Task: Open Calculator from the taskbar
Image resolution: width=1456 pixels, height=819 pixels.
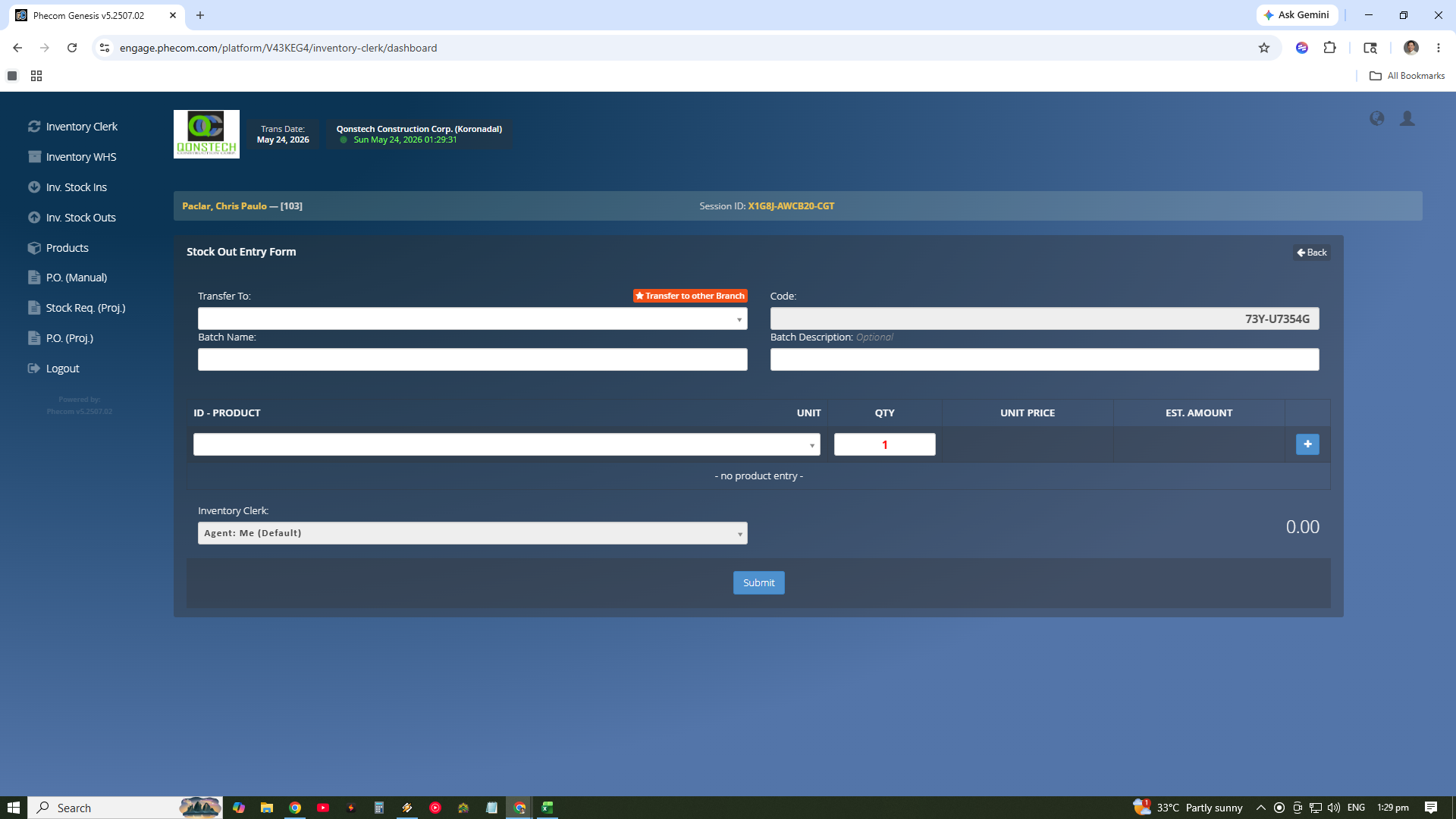Action: click(379, 808)
